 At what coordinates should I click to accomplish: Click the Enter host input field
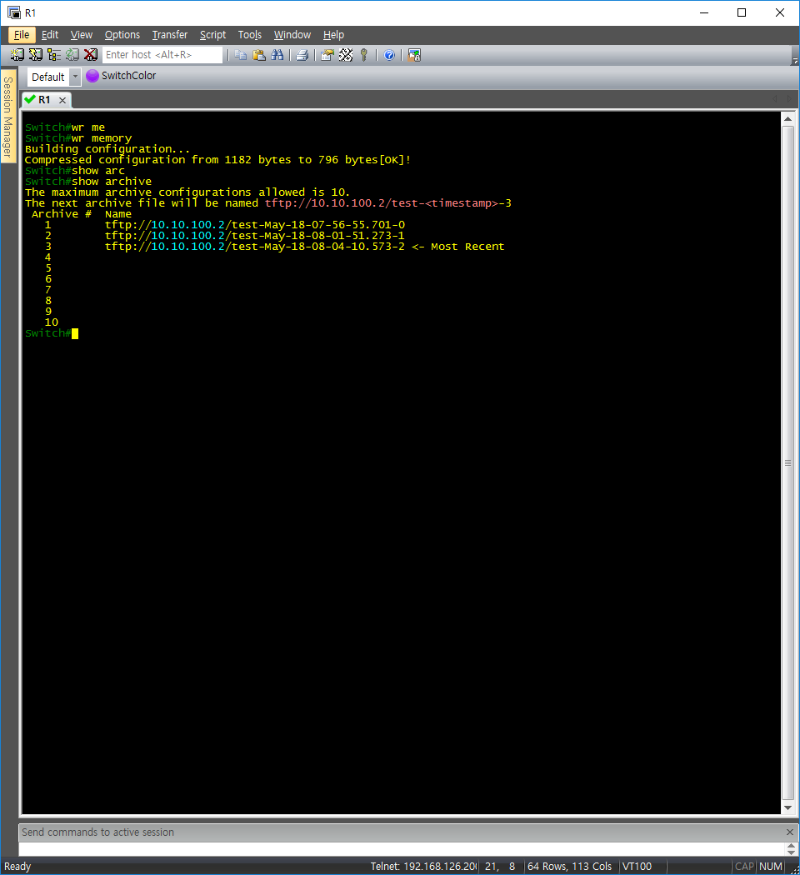point(162,55)
